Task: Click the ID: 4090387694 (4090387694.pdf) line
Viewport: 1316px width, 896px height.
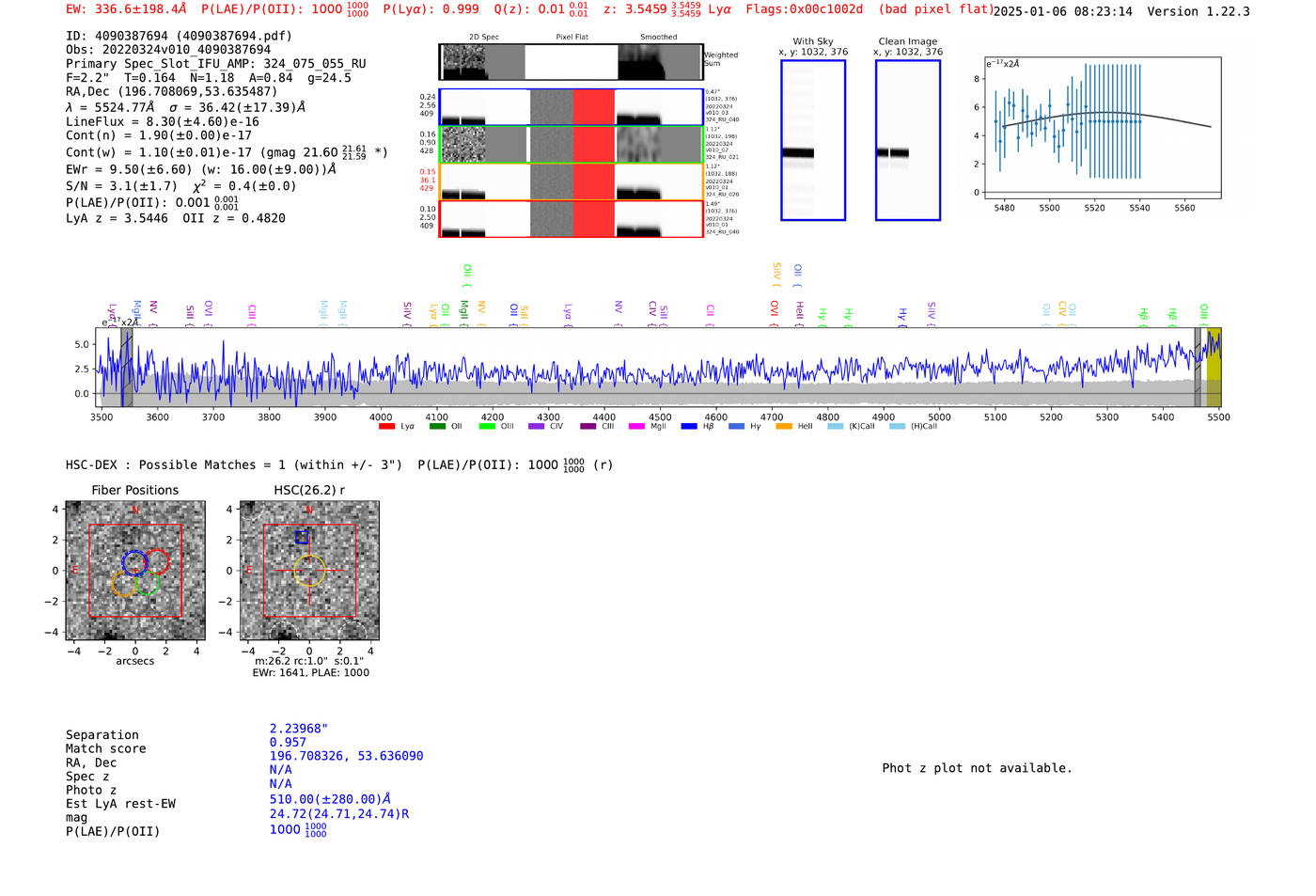Action: pyautogui.click(x=179, y=36)
